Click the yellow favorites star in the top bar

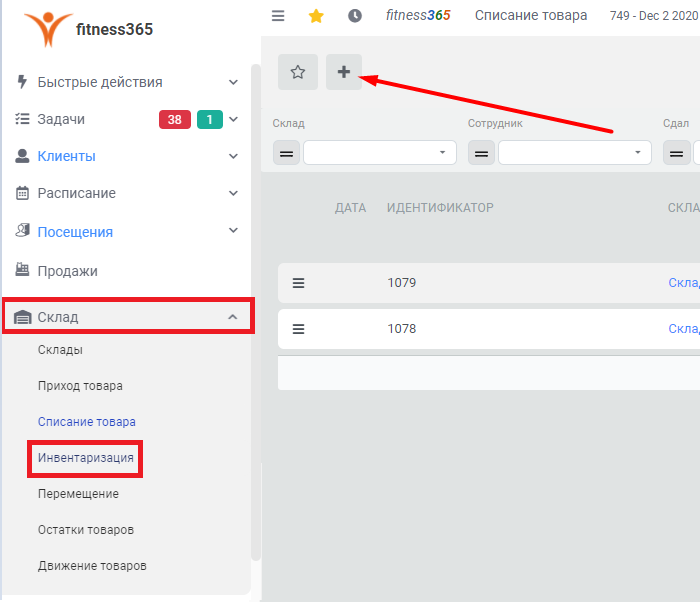coord(316,16)
